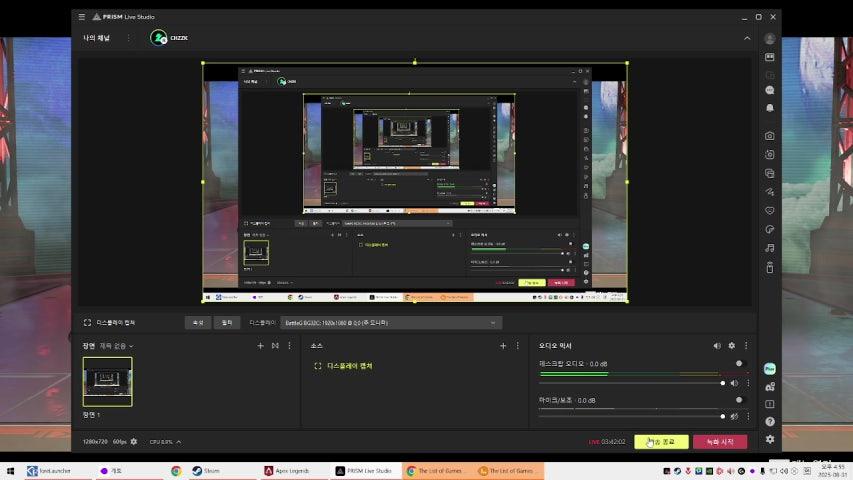The width and height of the screenshot is (853, 480).
Task: Click the 필터 filter button
Action: click(227, 323)
